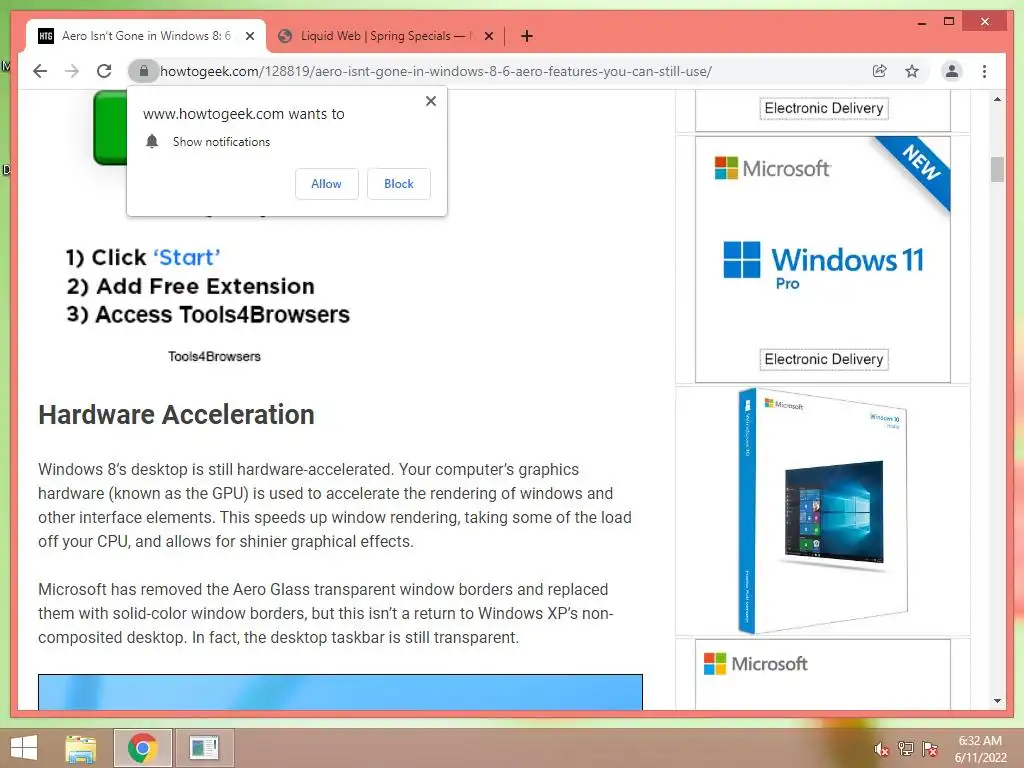Click the Hardware Acceleration heading

tap(176, 415)
